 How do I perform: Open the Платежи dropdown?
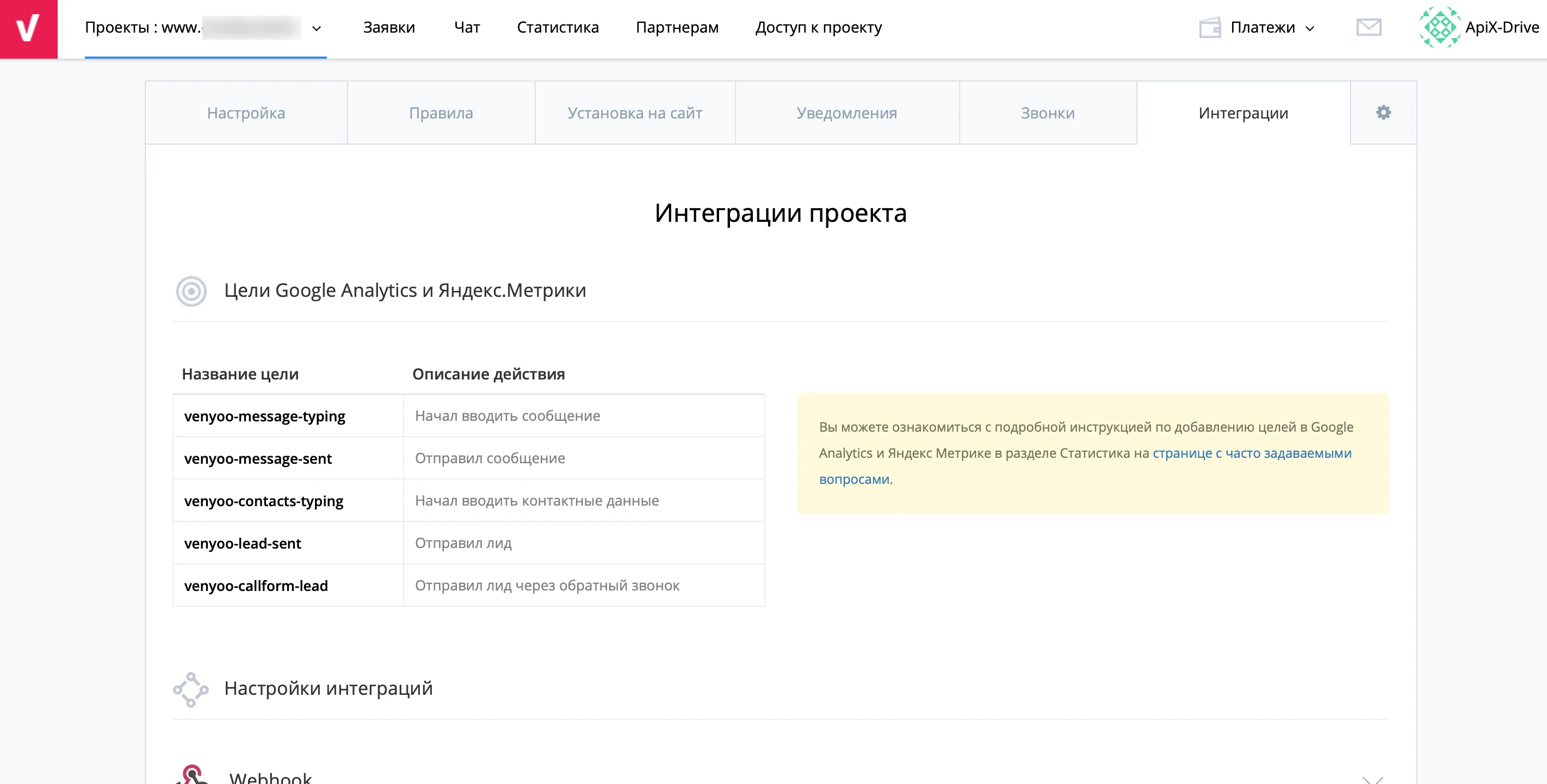click(1272, 28)
